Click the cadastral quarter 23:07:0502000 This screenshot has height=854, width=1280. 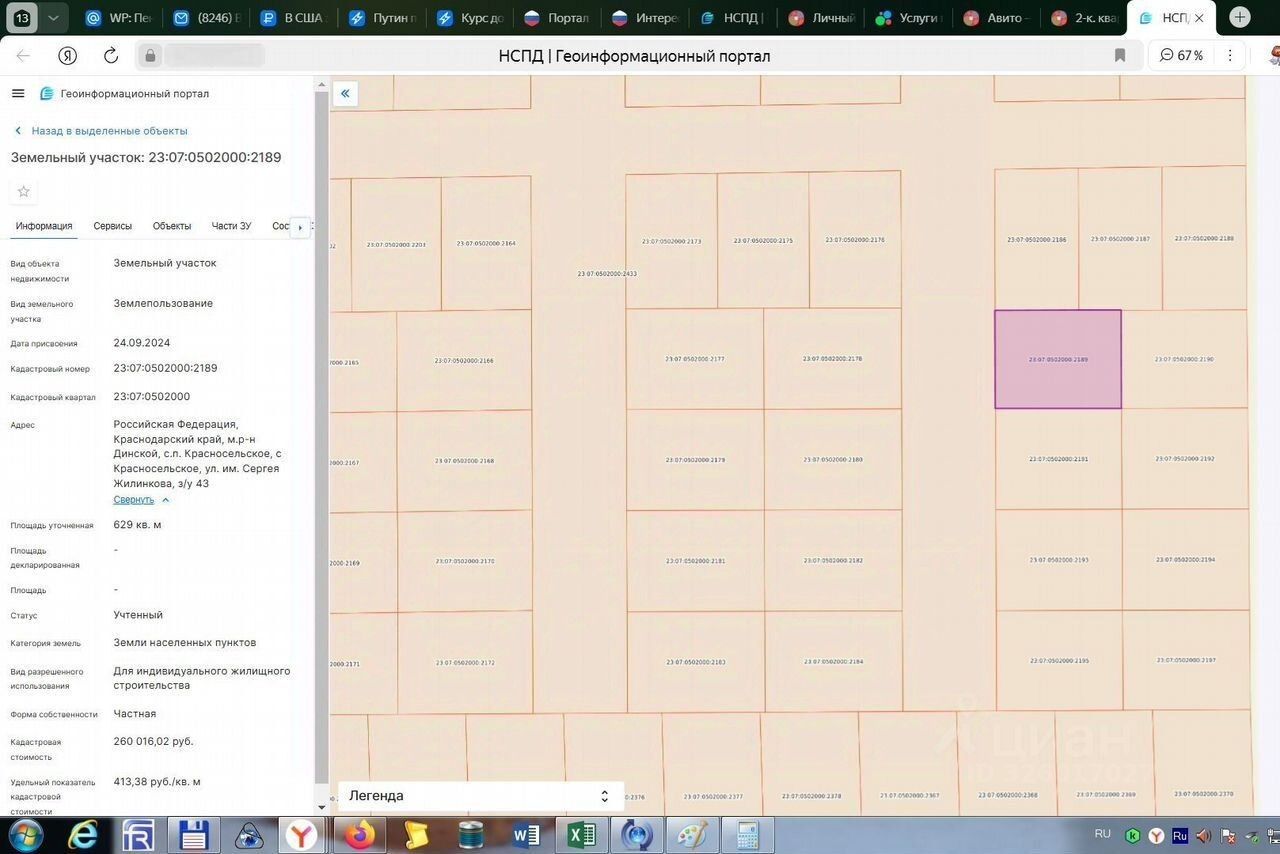(x=152, y=397)
